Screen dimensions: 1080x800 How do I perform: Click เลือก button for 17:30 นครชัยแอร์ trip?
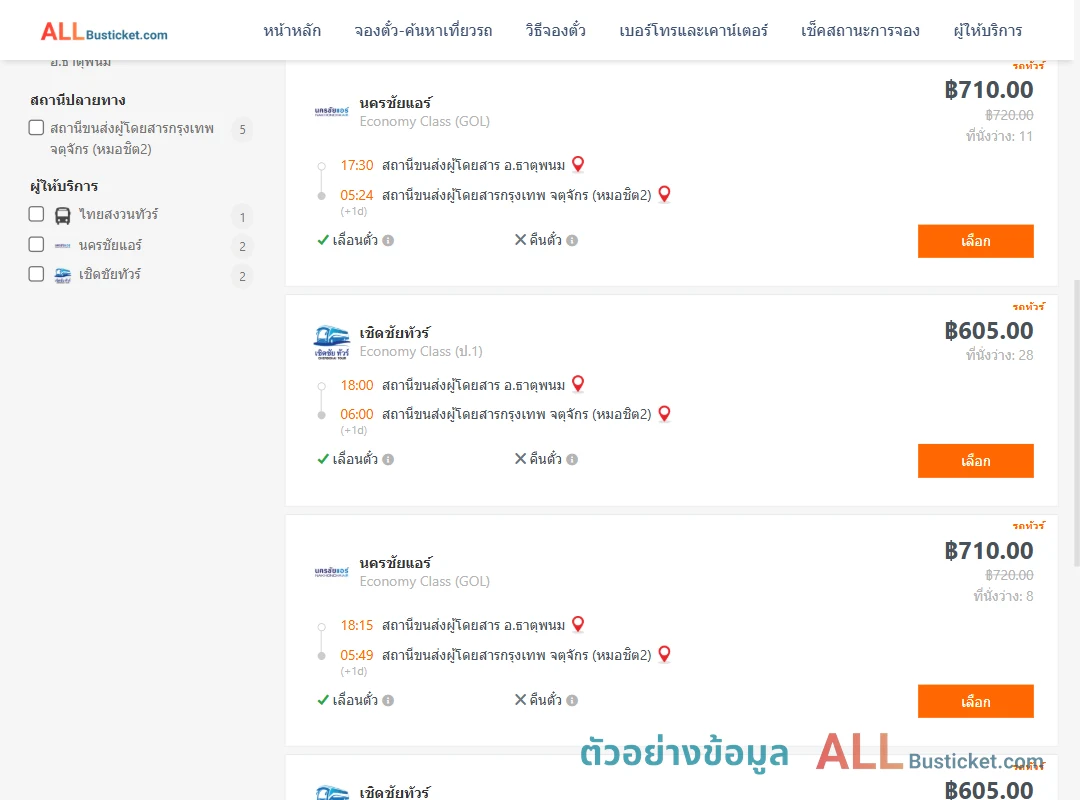[975, 241]
